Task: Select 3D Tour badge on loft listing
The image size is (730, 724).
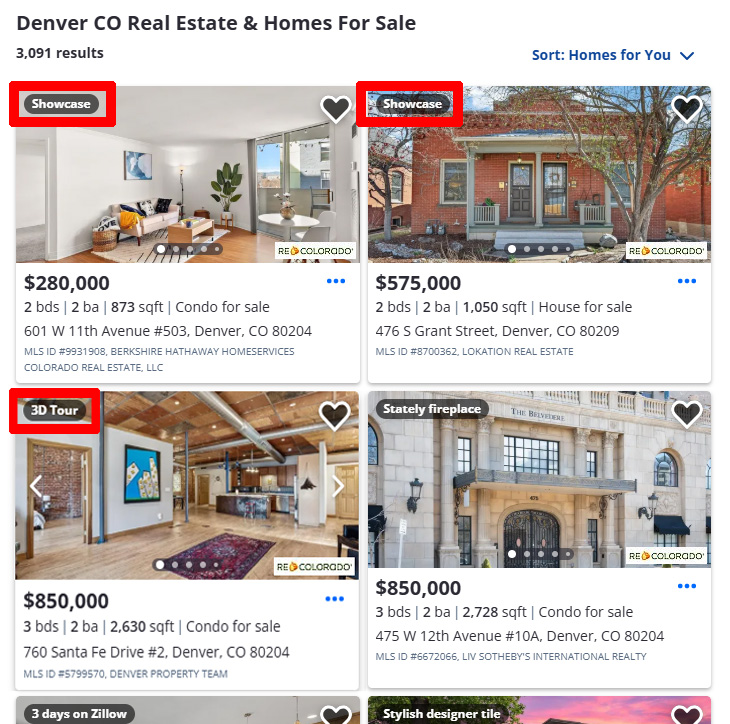Action: click(54, 410)
